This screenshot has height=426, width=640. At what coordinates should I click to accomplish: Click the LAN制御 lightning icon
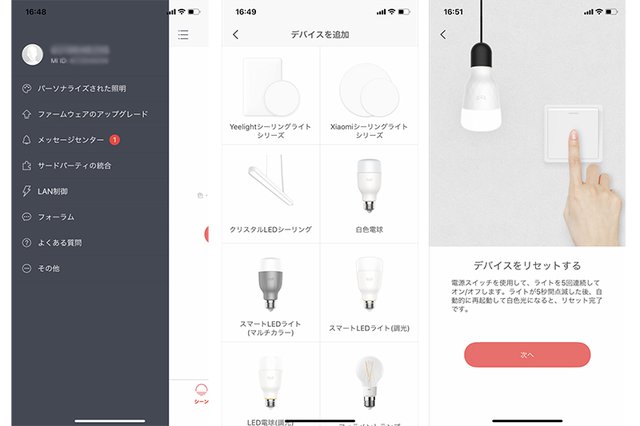[x=27, y=191]
